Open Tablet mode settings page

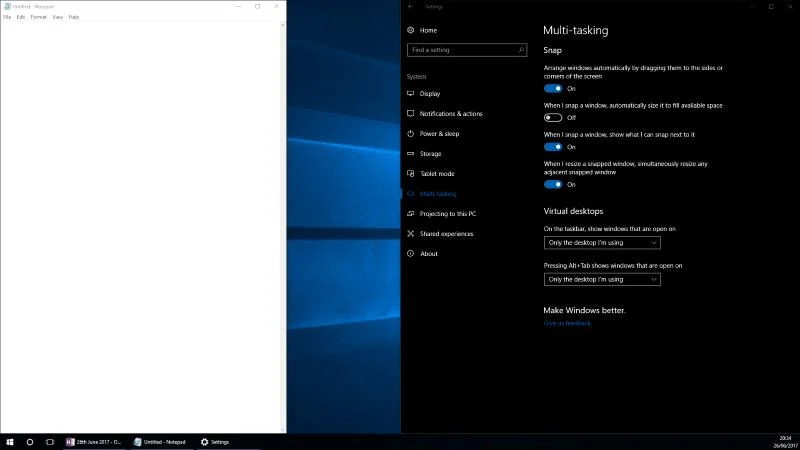tap(437, 173)
